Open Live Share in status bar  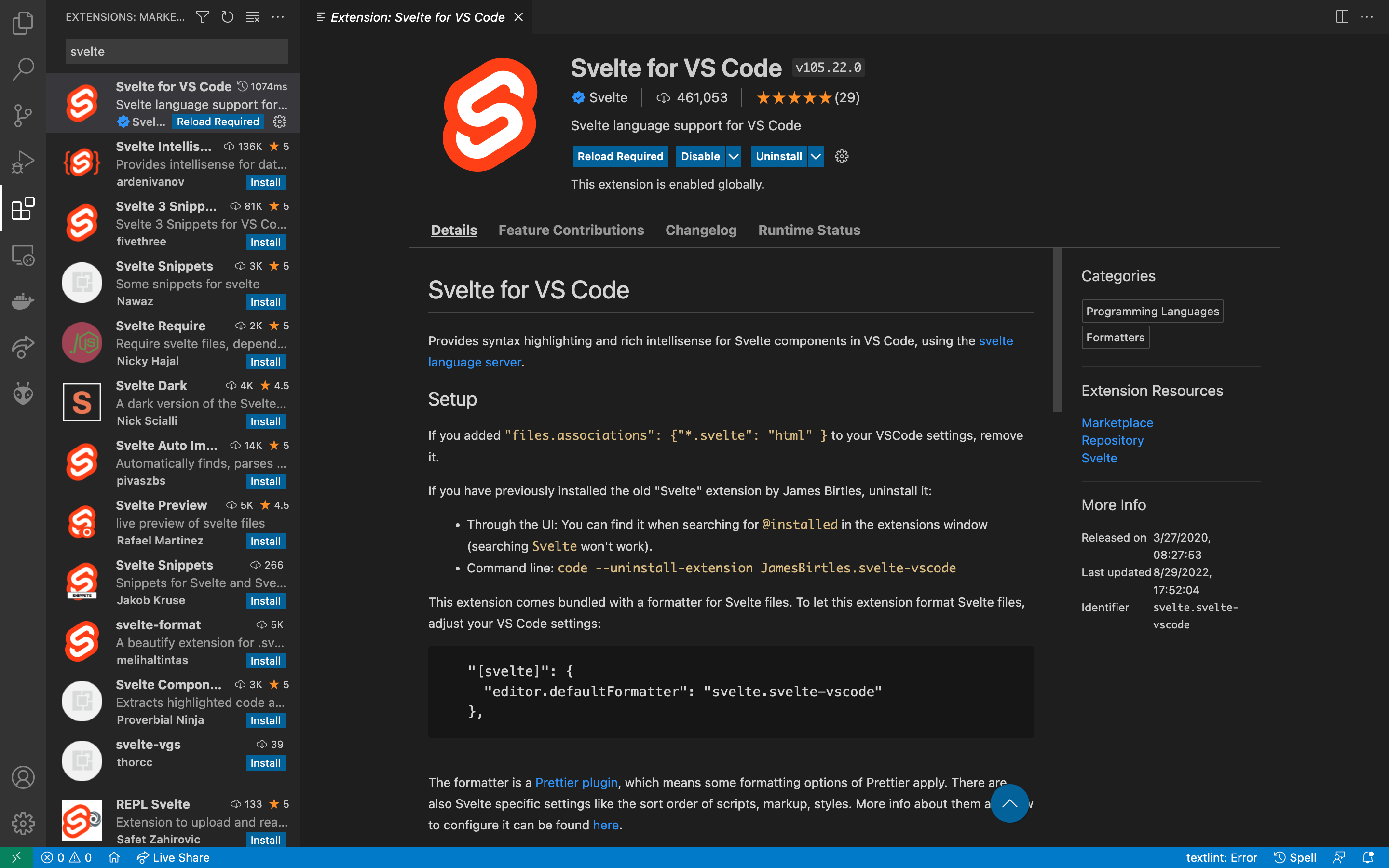pos(173,857)
